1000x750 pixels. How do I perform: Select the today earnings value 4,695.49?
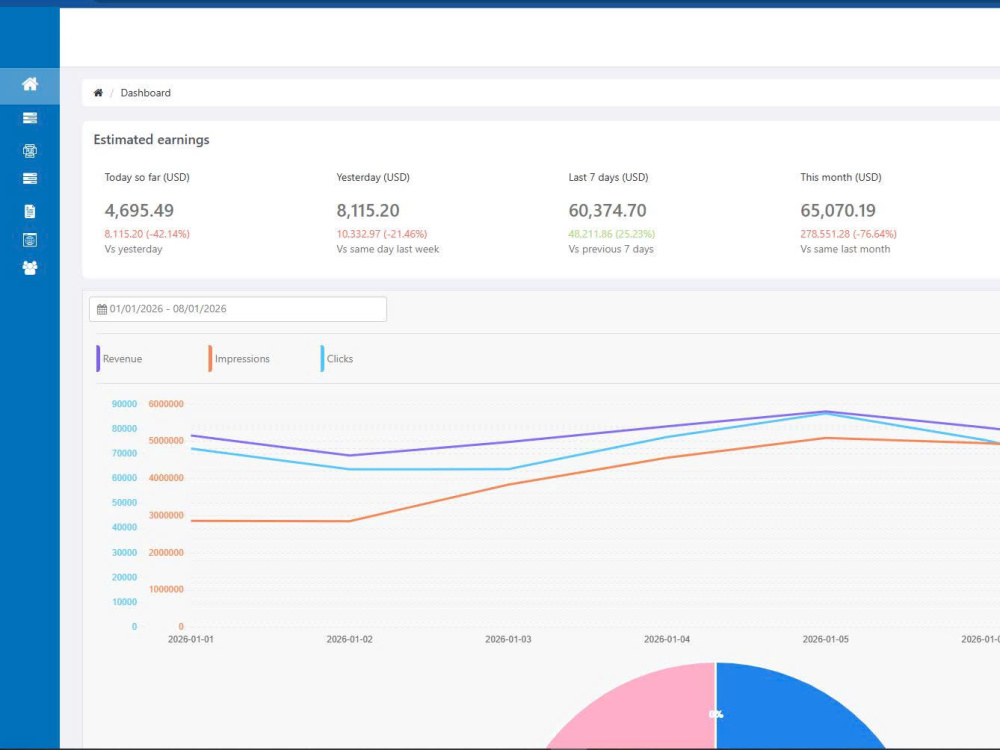pos(139,210)
